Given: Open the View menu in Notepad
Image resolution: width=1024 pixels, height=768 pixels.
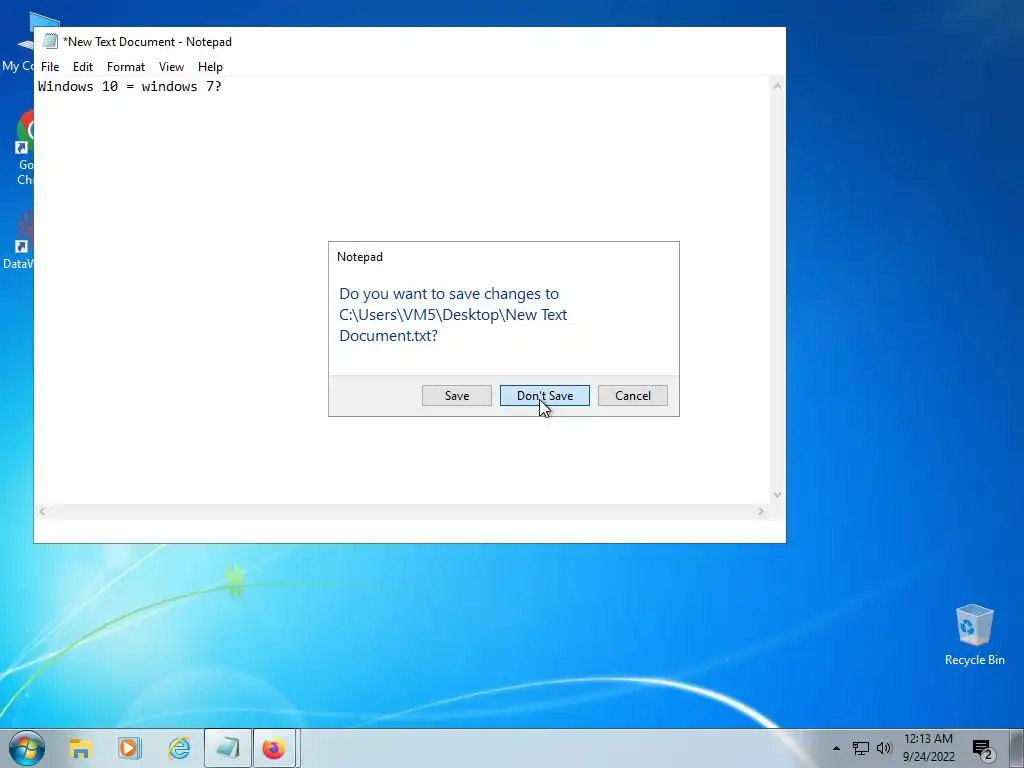Looking at the screenshot, I should pos(171,67).
